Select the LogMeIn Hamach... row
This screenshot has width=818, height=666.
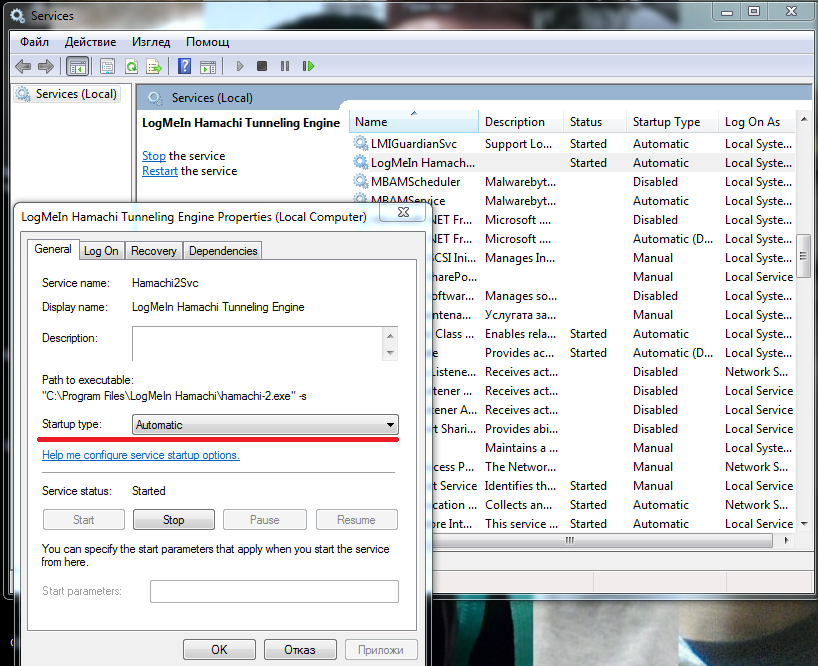(x=573, y=163)
